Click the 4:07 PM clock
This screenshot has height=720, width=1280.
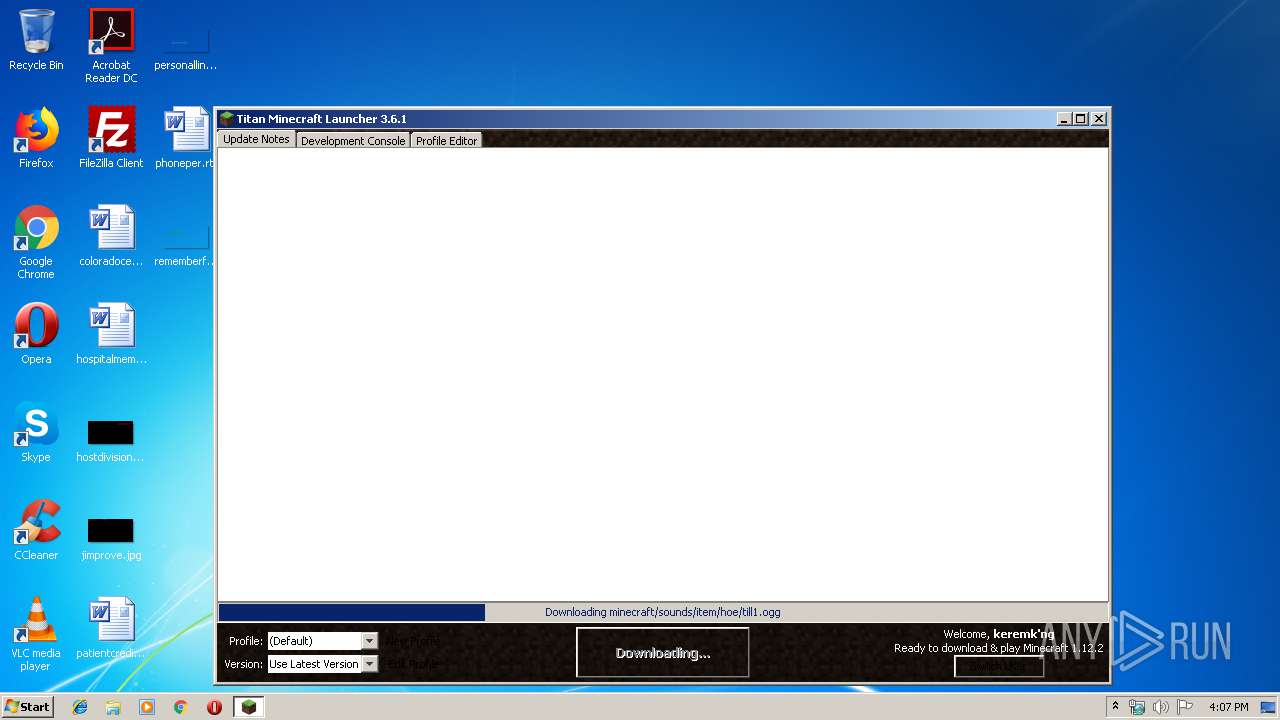coord(1228,707)
